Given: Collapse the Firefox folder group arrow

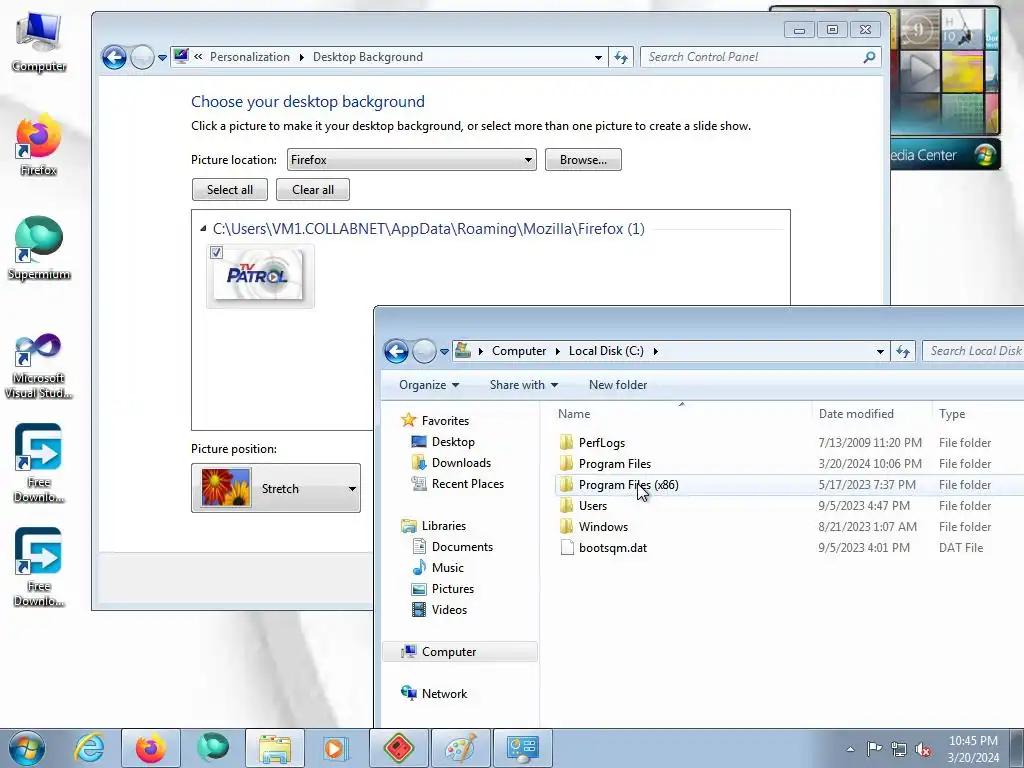Looking at the screenshot, I should [x=203, y=229].
